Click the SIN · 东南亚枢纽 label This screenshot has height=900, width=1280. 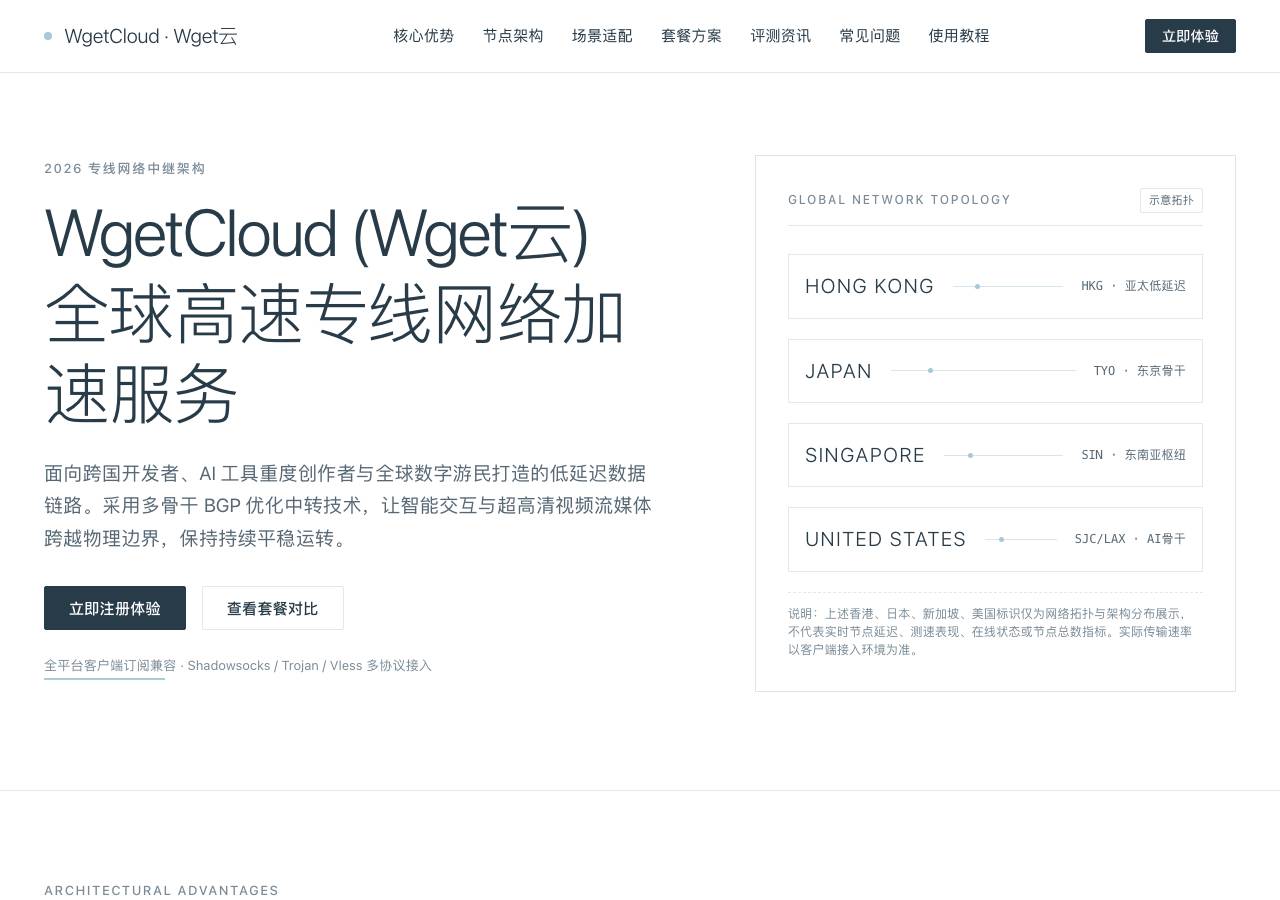click(1133, 455)
